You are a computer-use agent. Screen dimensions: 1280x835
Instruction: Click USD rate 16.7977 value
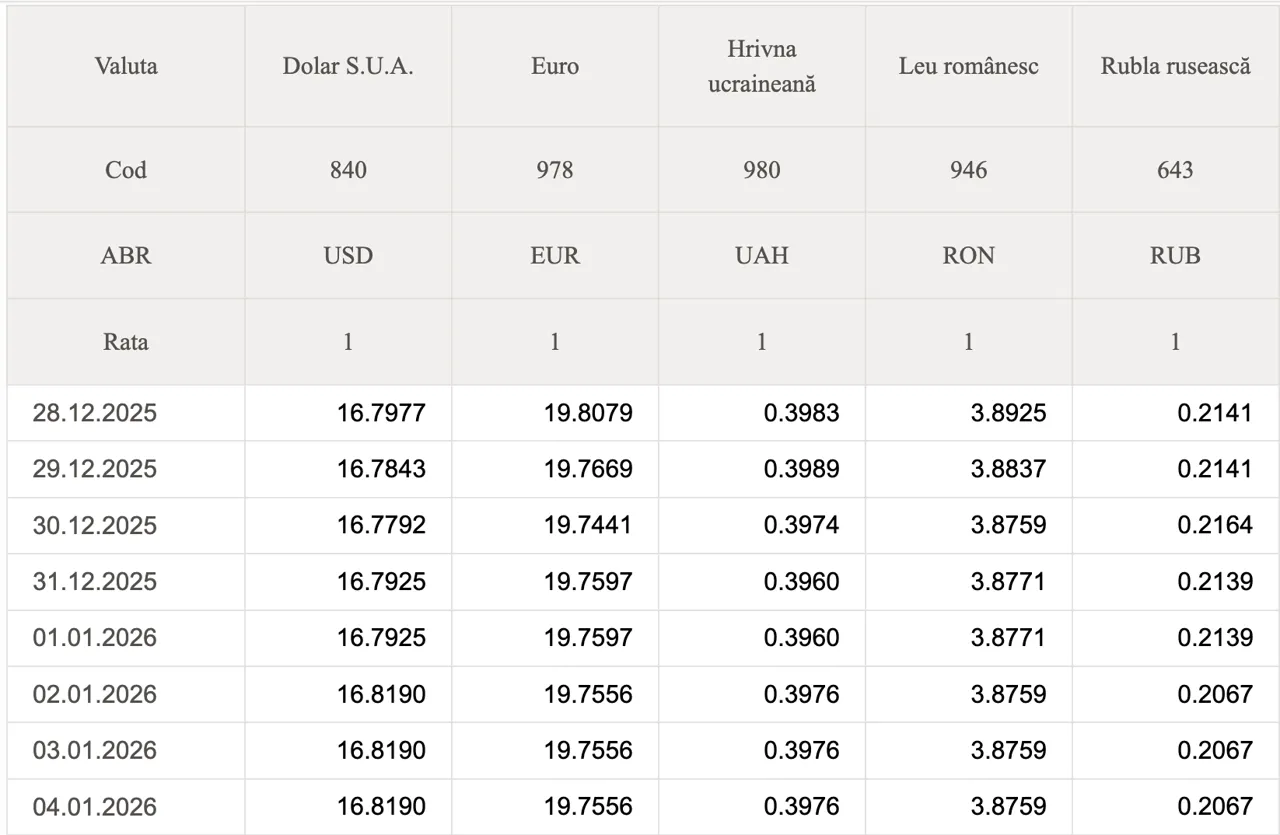pyautogui.click(x=381, y=413)
